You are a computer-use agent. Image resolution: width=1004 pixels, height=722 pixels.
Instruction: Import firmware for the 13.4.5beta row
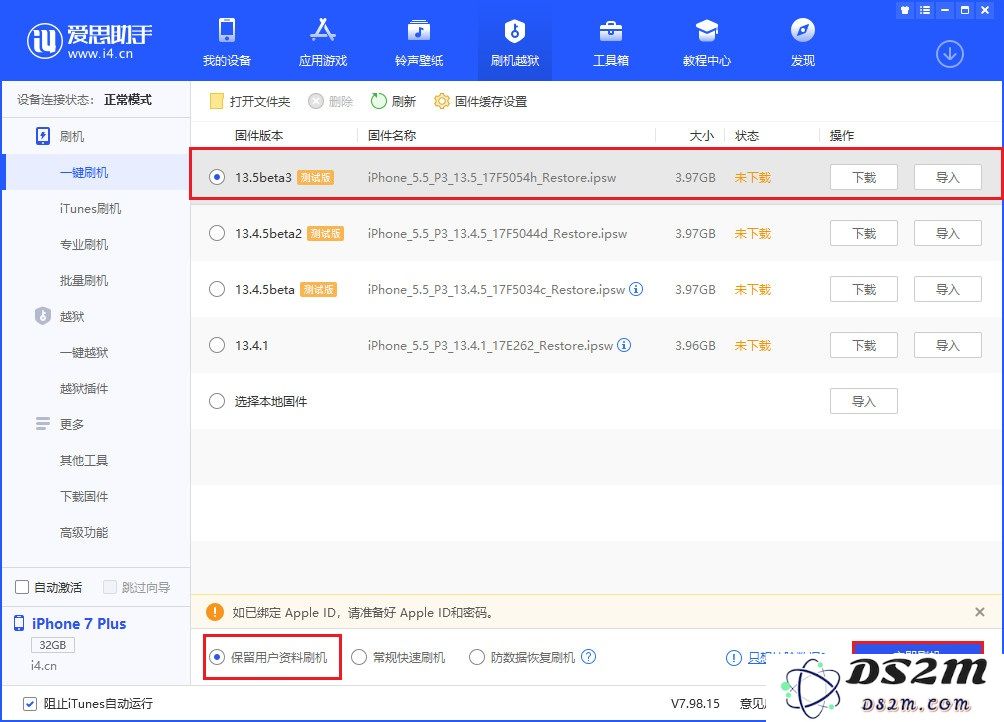[948, 289]
